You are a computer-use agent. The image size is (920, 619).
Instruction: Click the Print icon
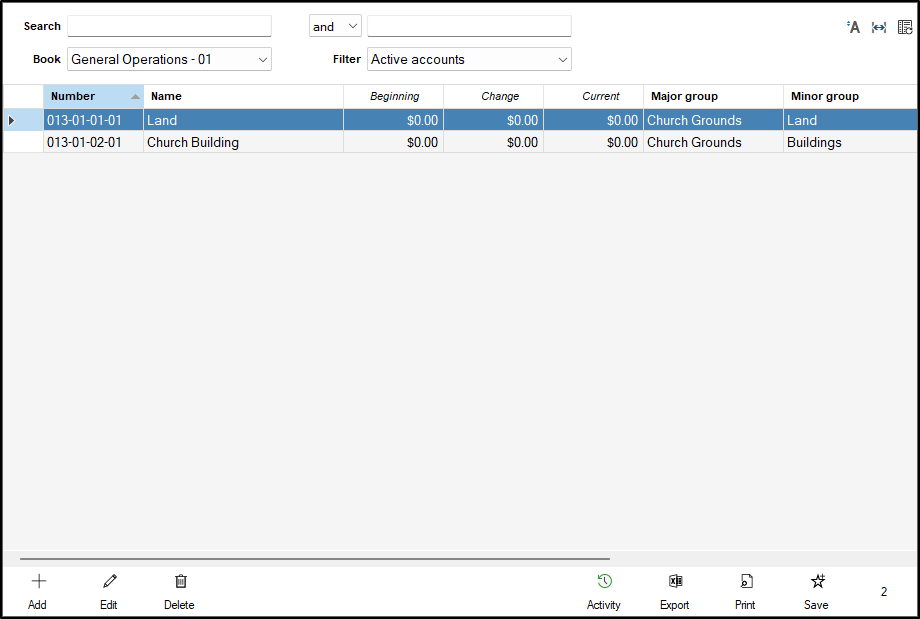(x=745, y=581)
